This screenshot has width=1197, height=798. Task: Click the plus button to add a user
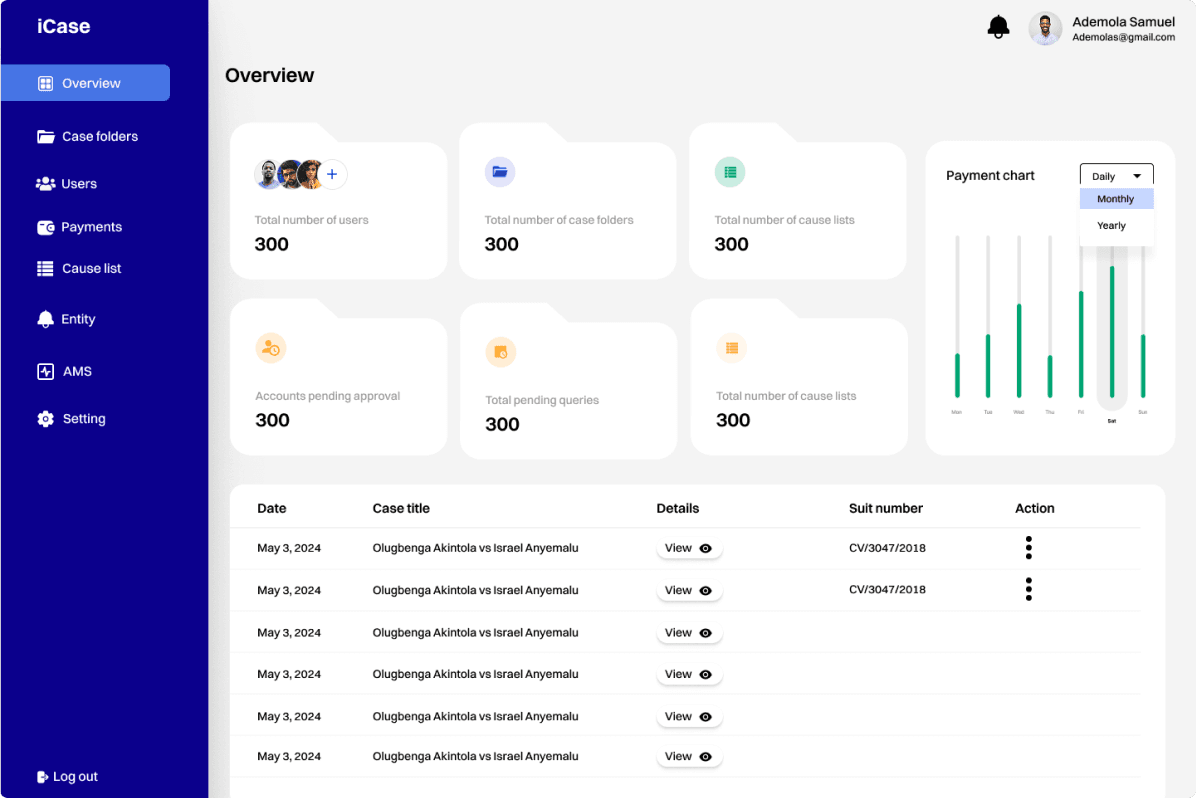click(x=331, y=174)
